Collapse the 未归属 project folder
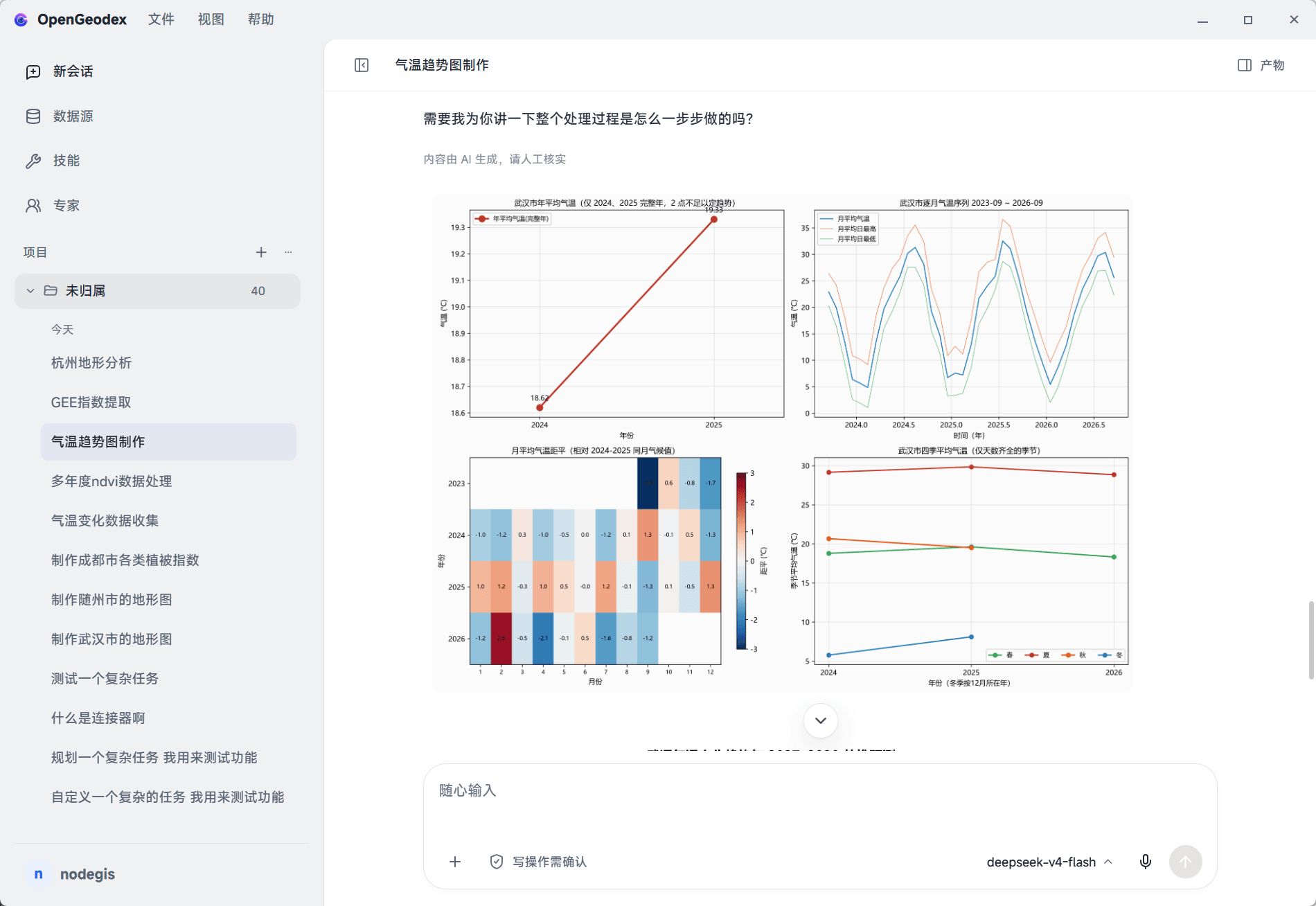 pyautogui.click(x=30, y=291)
